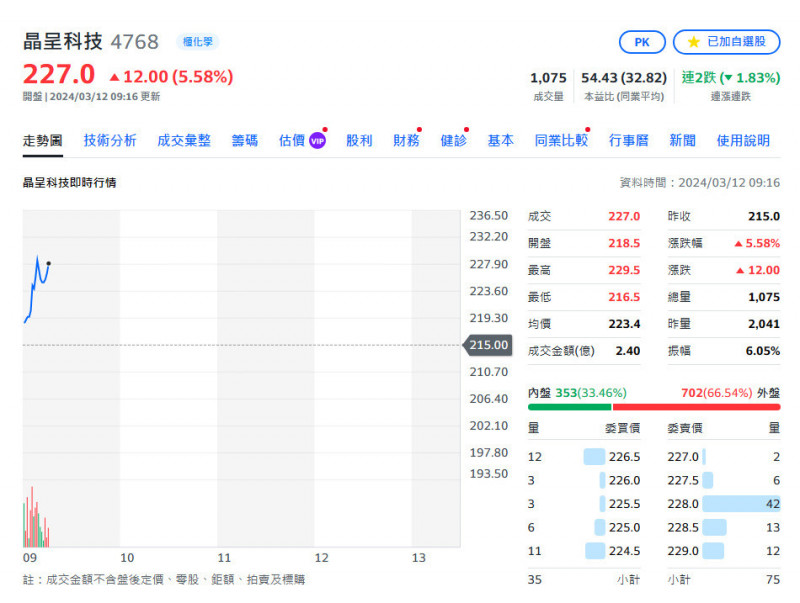Click the green 內盤 portion of the bar
Image resolution: width=800 pixels, height=603 pixels.
pos(569,407)
